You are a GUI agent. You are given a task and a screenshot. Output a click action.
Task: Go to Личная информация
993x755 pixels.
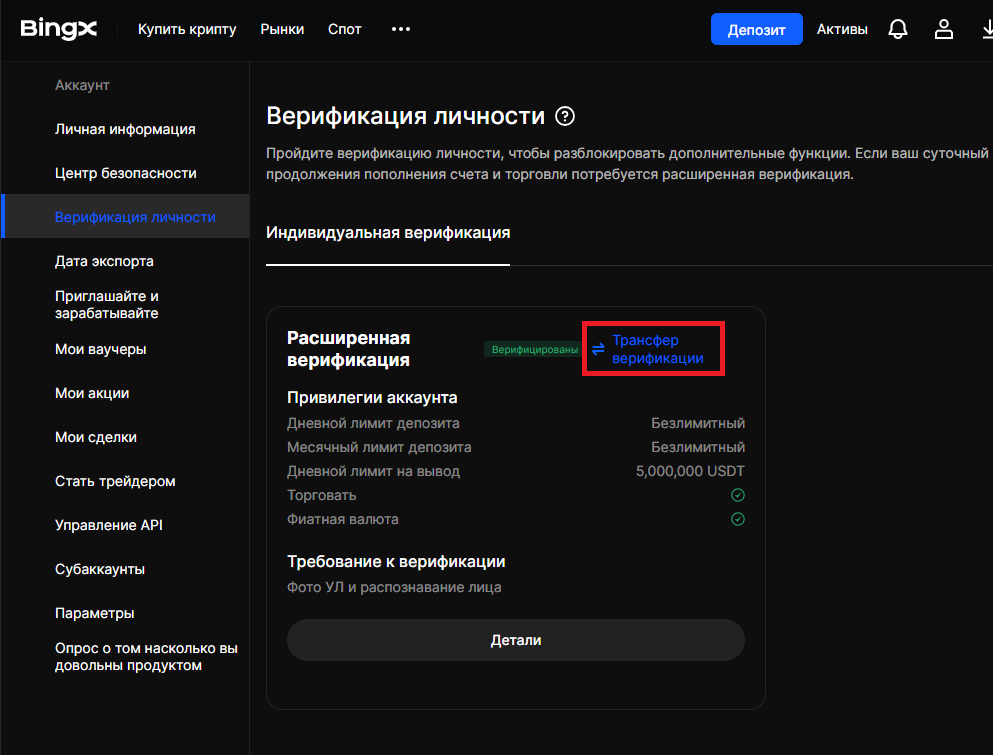(x=125, y=129)
